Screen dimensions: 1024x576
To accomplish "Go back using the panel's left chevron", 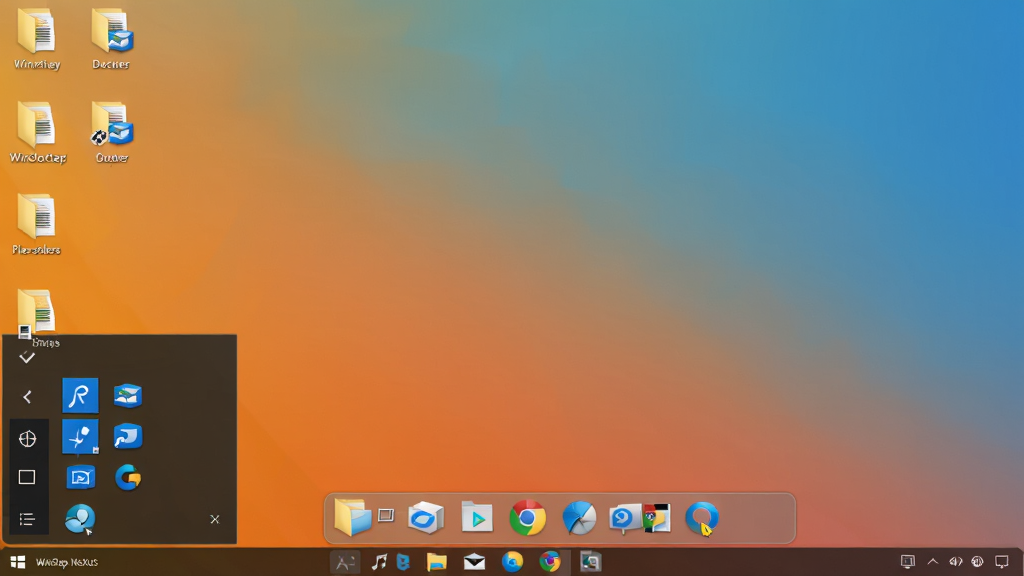I will coord(27,396).
